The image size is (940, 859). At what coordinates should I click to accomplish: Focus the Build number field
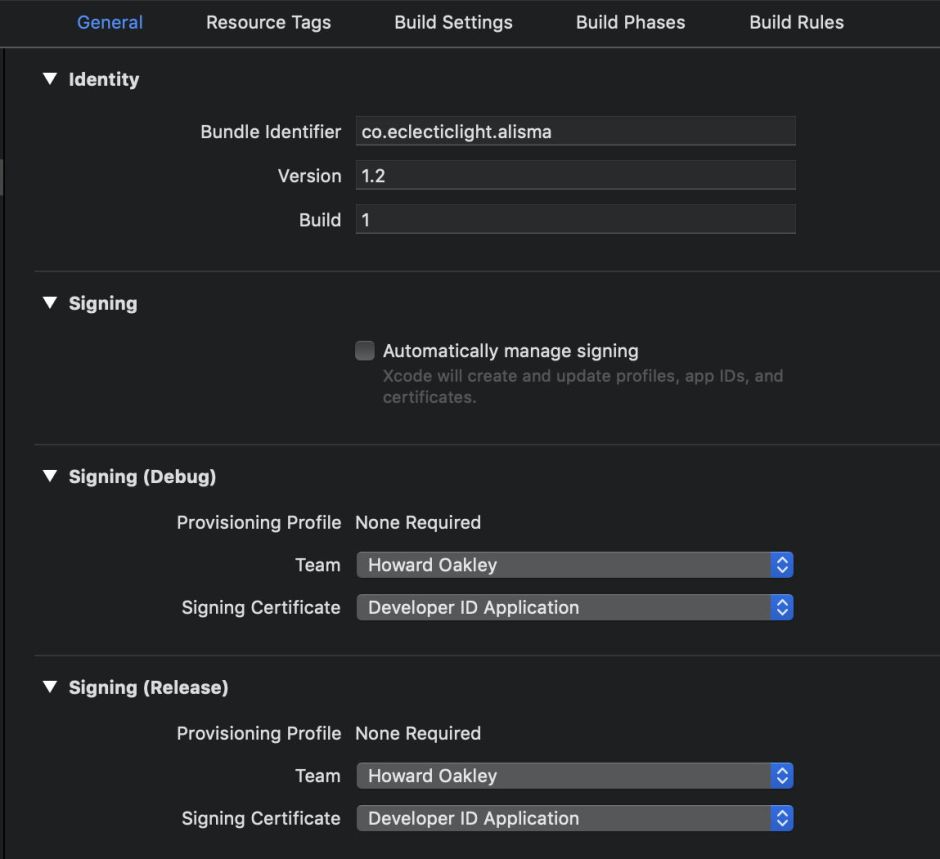(575, 220)
